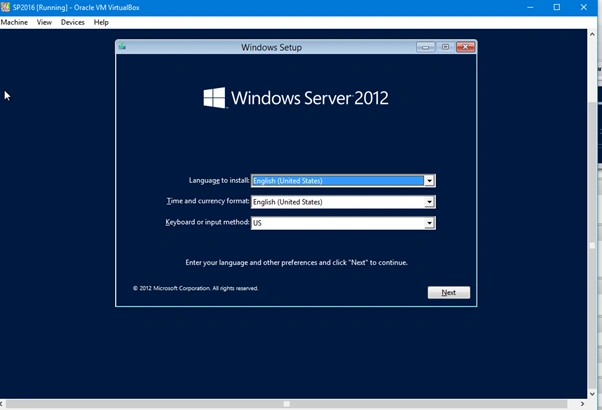Open the Help menu
Viewport: 602px width, 410px height.
point(101,22)
